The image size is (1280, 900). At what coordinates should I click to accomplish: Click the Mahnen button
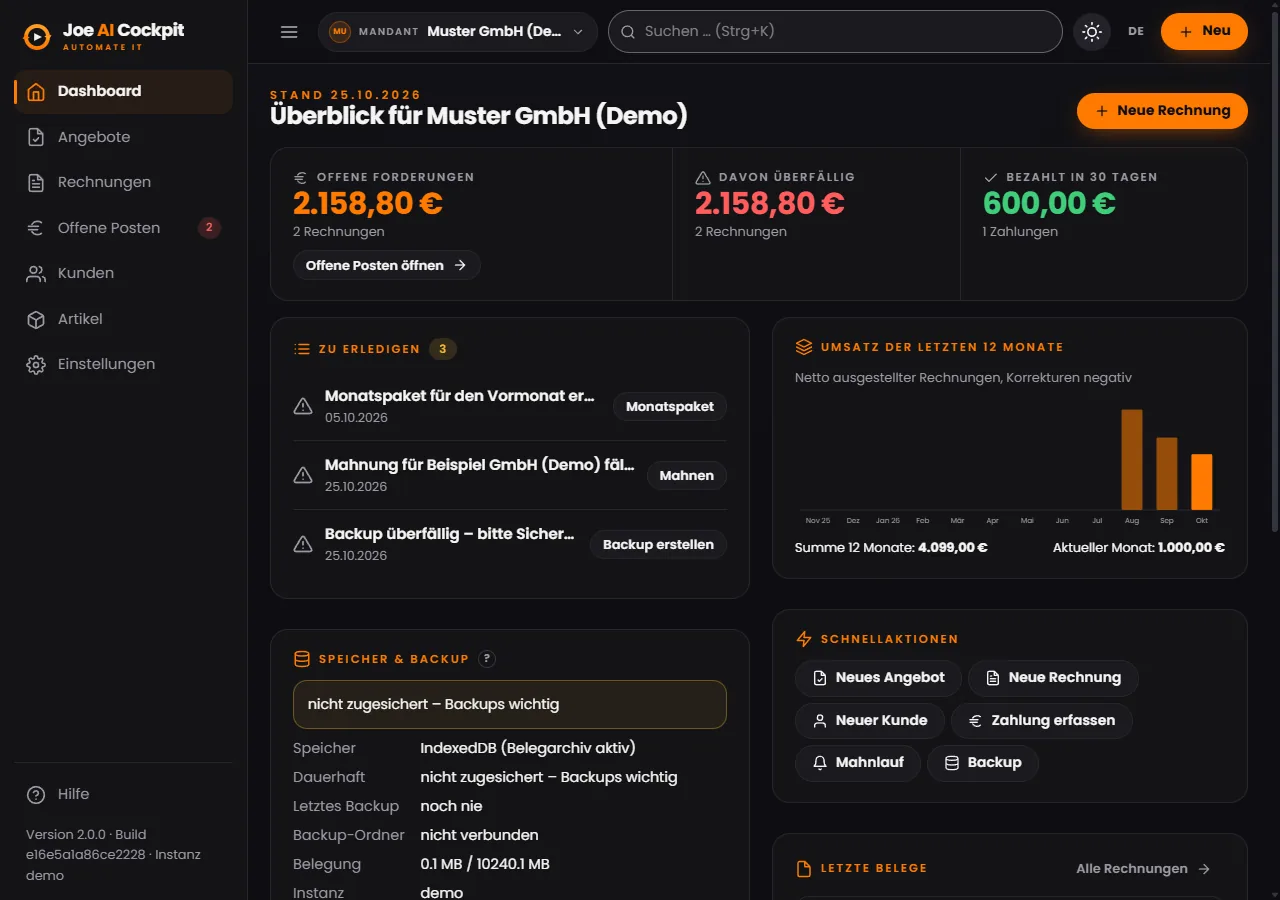(x=687, y=476)
